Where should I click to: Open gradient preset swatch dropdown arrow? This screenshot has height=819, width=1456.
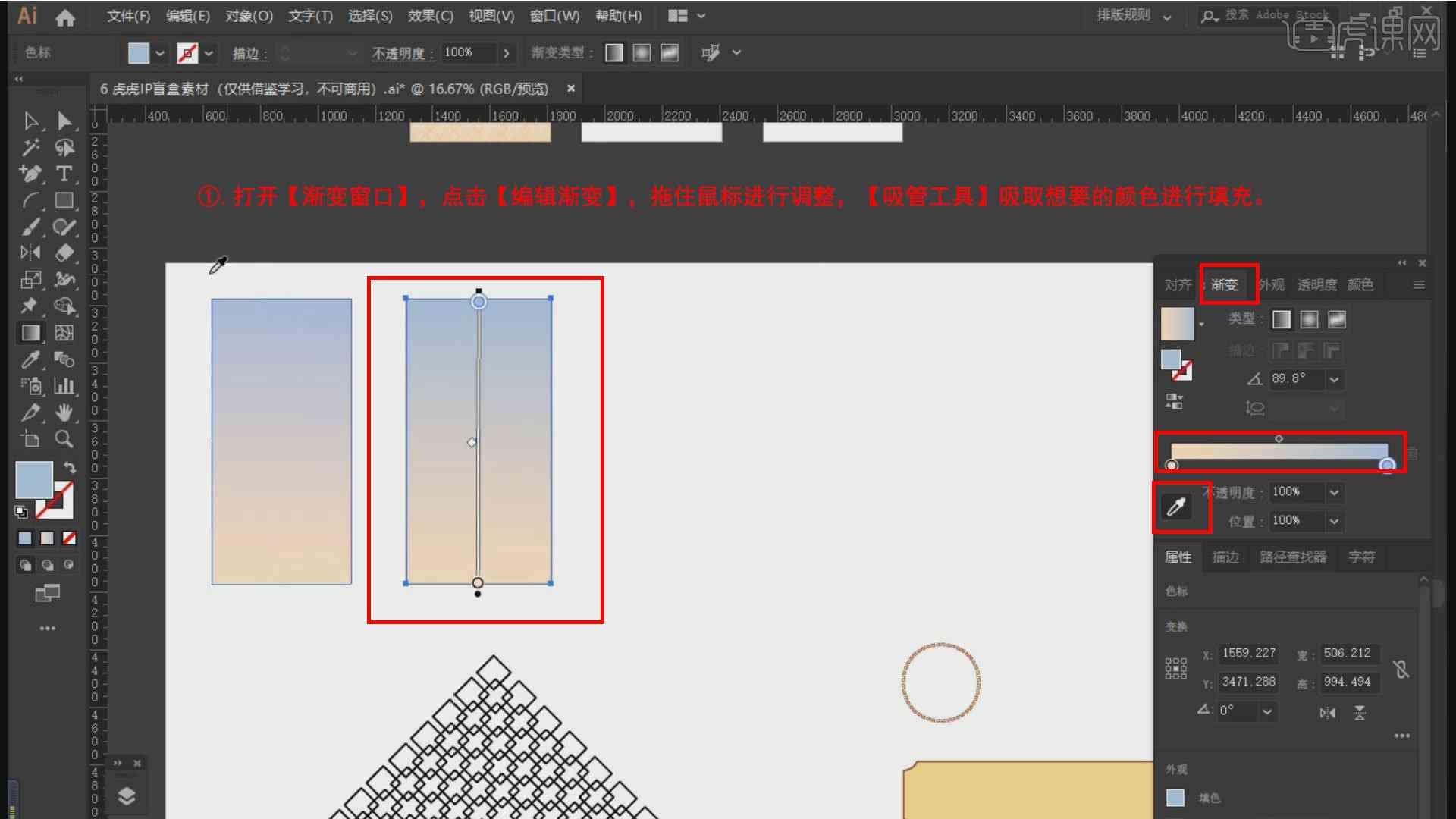pos(1201,325)
